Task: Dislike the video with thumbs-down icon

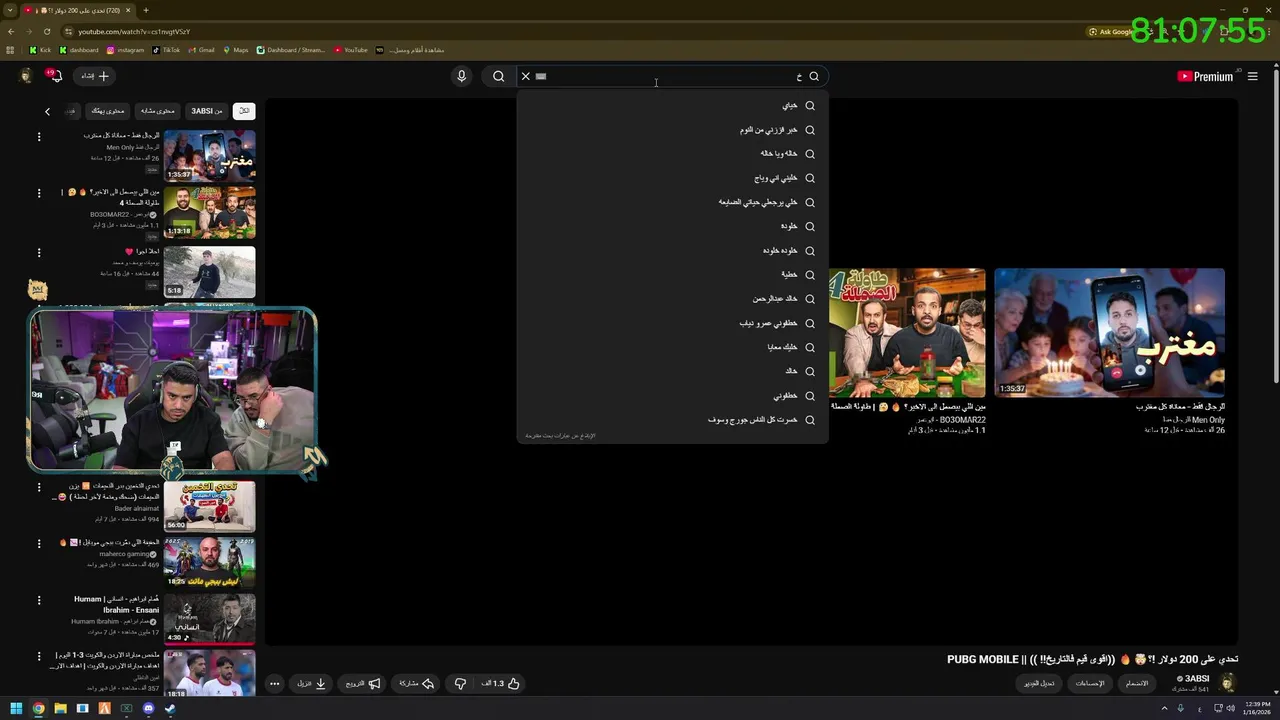Action: 460,683
